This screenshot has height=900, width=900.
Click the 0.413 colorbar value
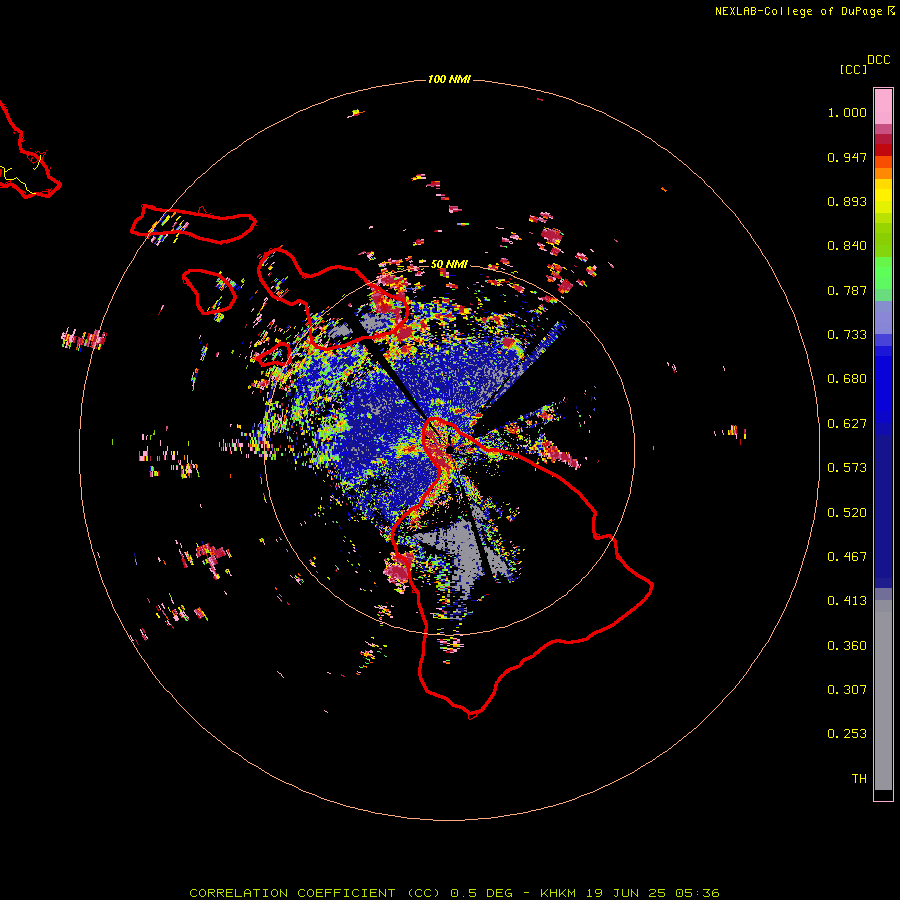[x=847, y=601]
